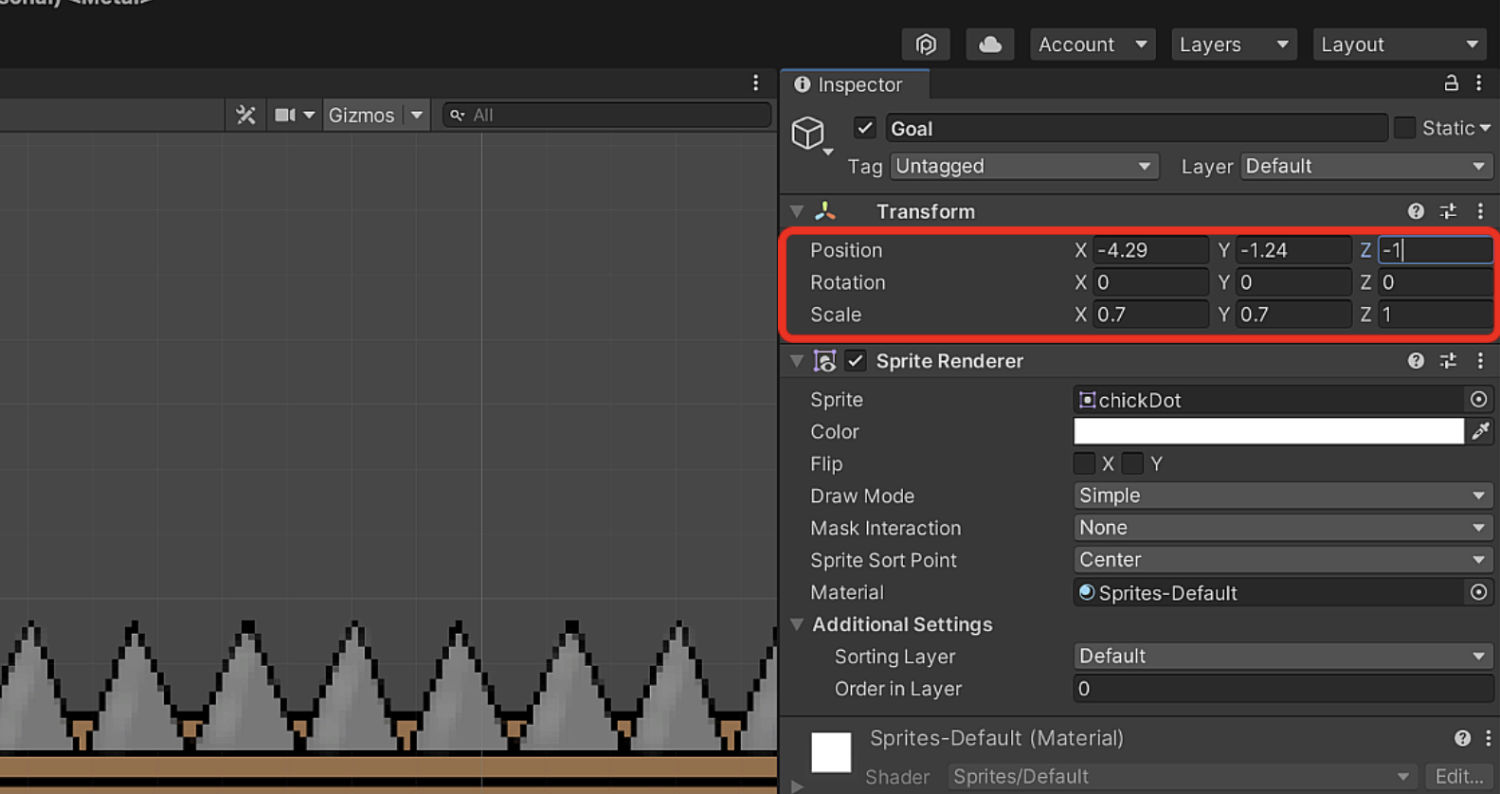Open Draw Mode dropdown set to Simple
Image resolution: width=1500 pixels, height=794 pixels.
coord(1283,495)
